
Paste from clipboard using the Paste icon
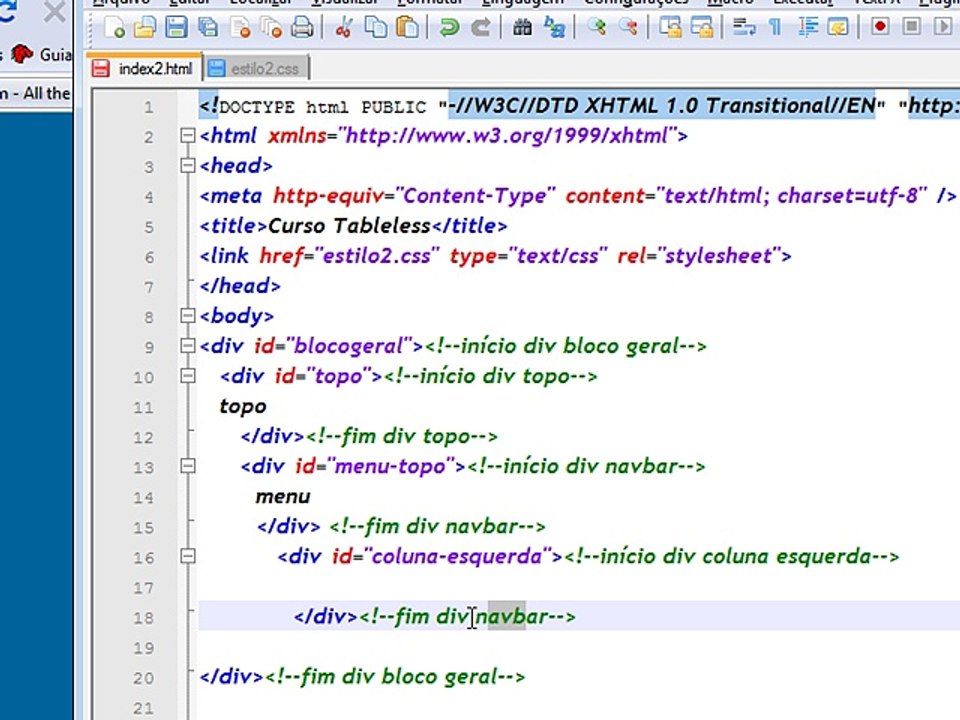(407, 27)
